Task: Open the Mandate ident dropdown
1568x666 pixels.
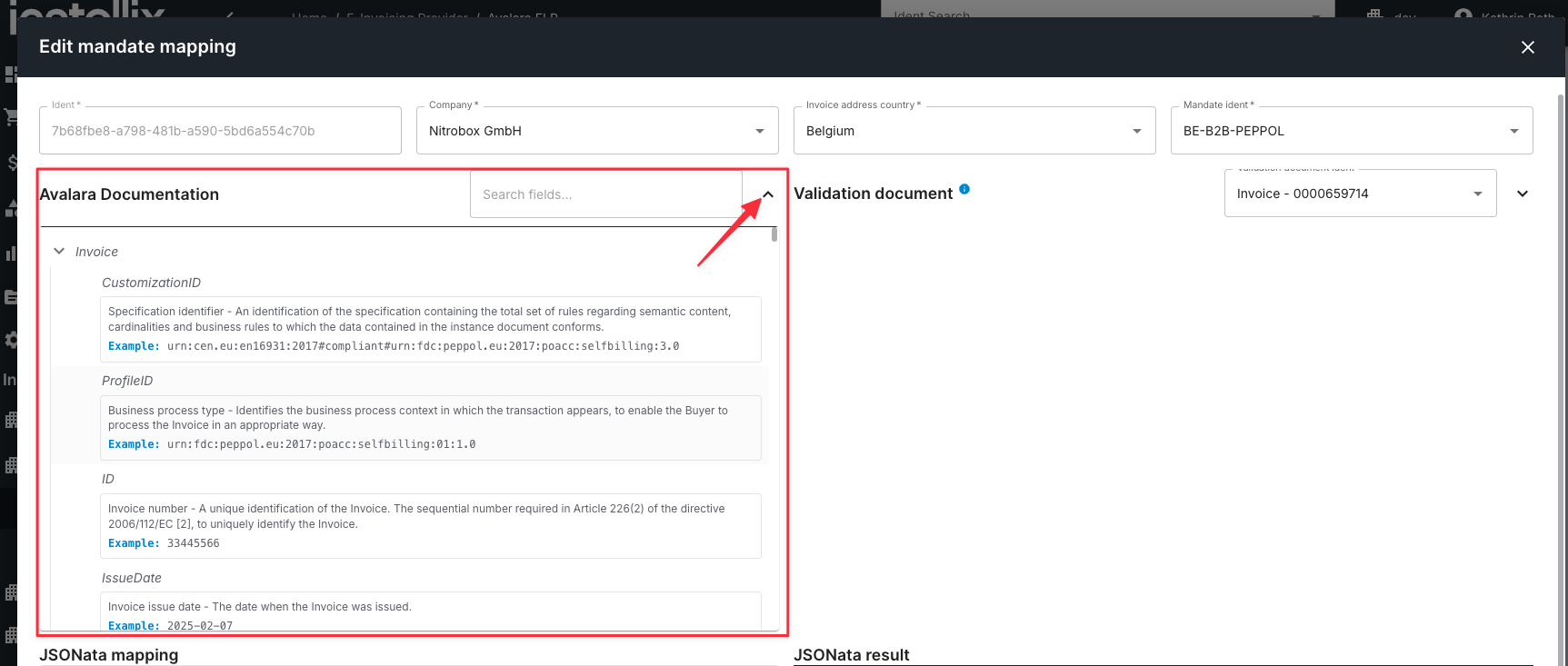Action: (1352, 131)
